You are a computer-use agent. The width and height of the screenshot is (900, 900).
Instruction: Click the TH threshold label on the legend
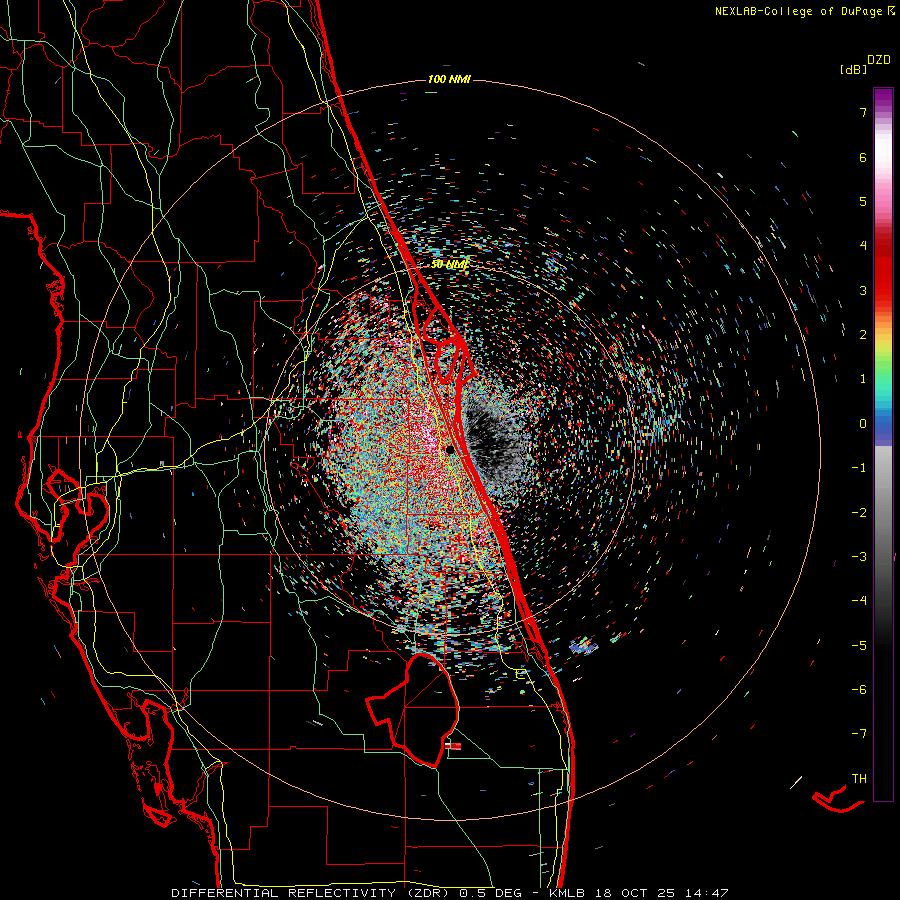click(859, 779)
